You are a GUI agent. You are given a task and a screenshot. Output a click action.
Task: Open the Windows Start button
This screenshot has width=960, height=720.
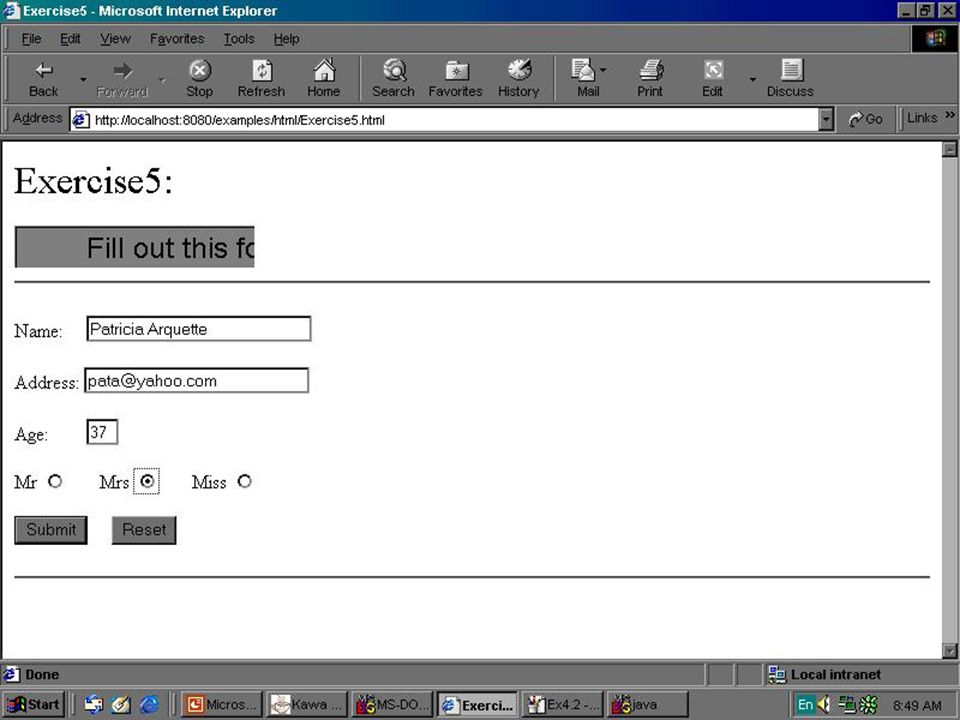pyautogui.click(x=34, y=705)
